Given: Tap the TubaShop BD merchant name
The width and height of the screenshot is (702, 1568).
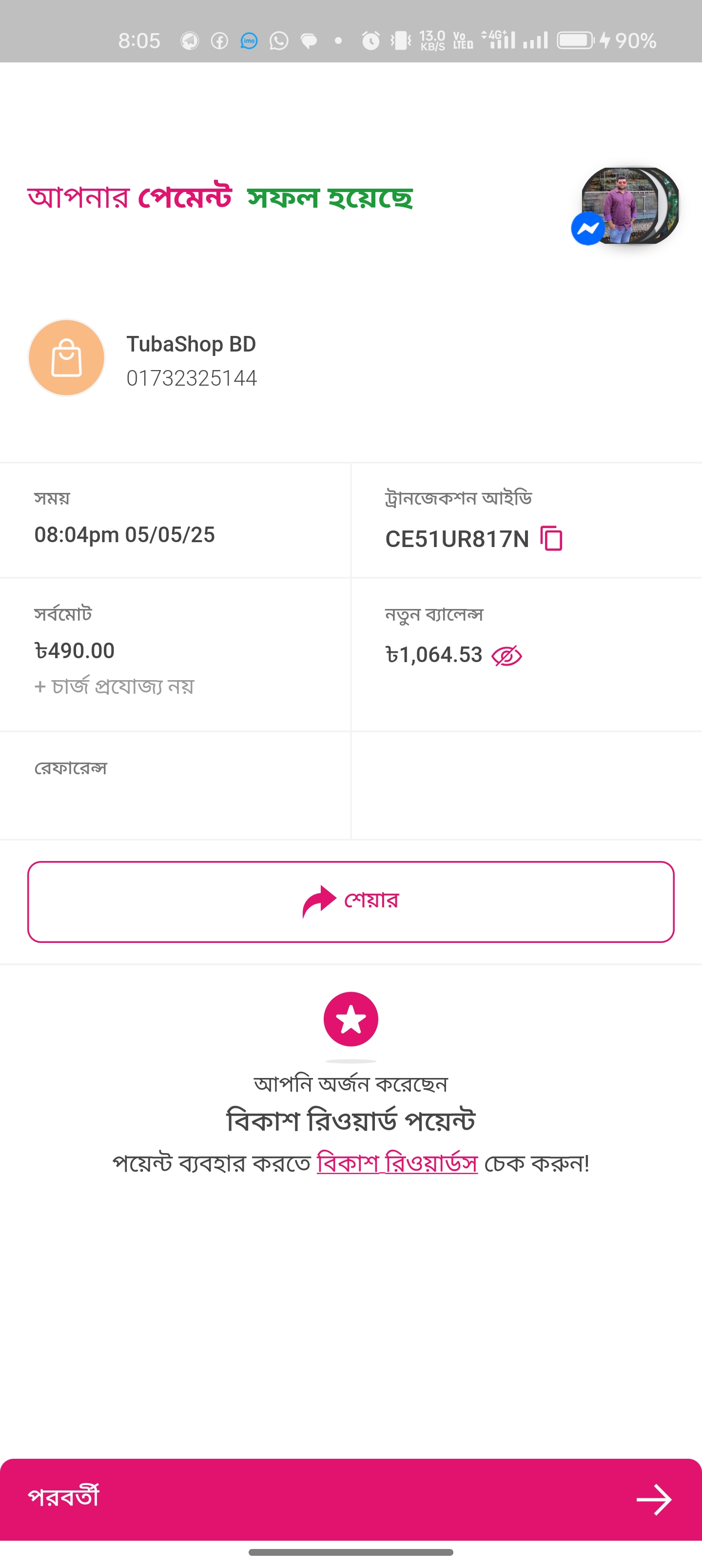Looking at the screenshot, I should 191,344.
